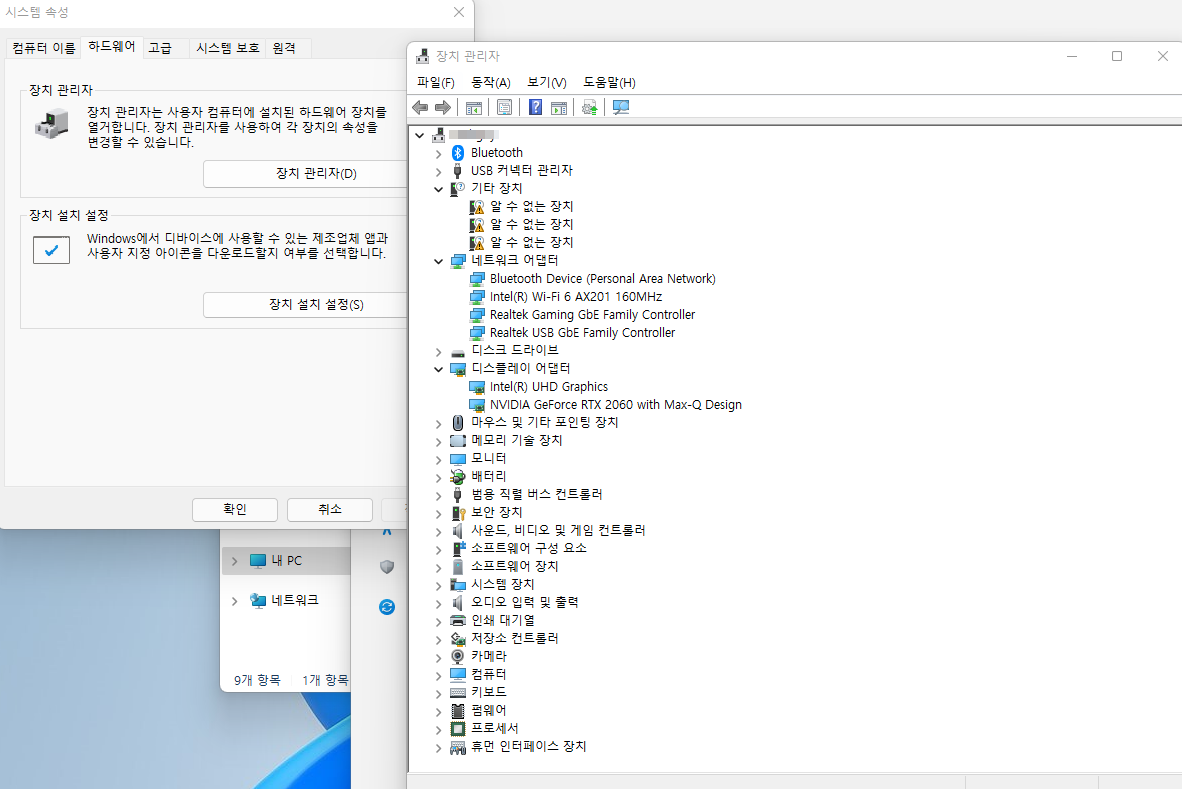Click the Properties toolbar icon
The height and width of the screenshot is (789, 1182).
[x=504, y=108]
